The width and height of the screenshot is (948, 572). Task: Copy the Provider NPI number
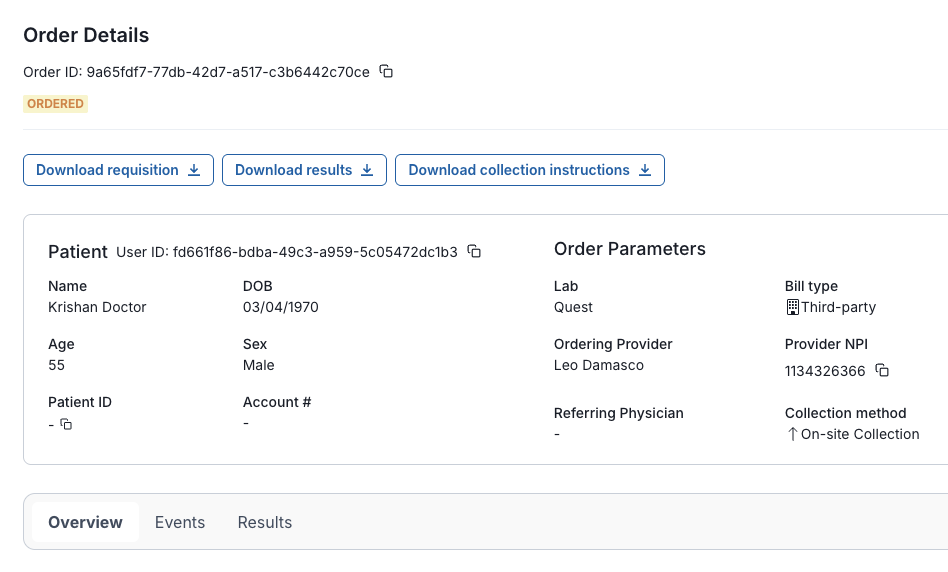point(882,371)
